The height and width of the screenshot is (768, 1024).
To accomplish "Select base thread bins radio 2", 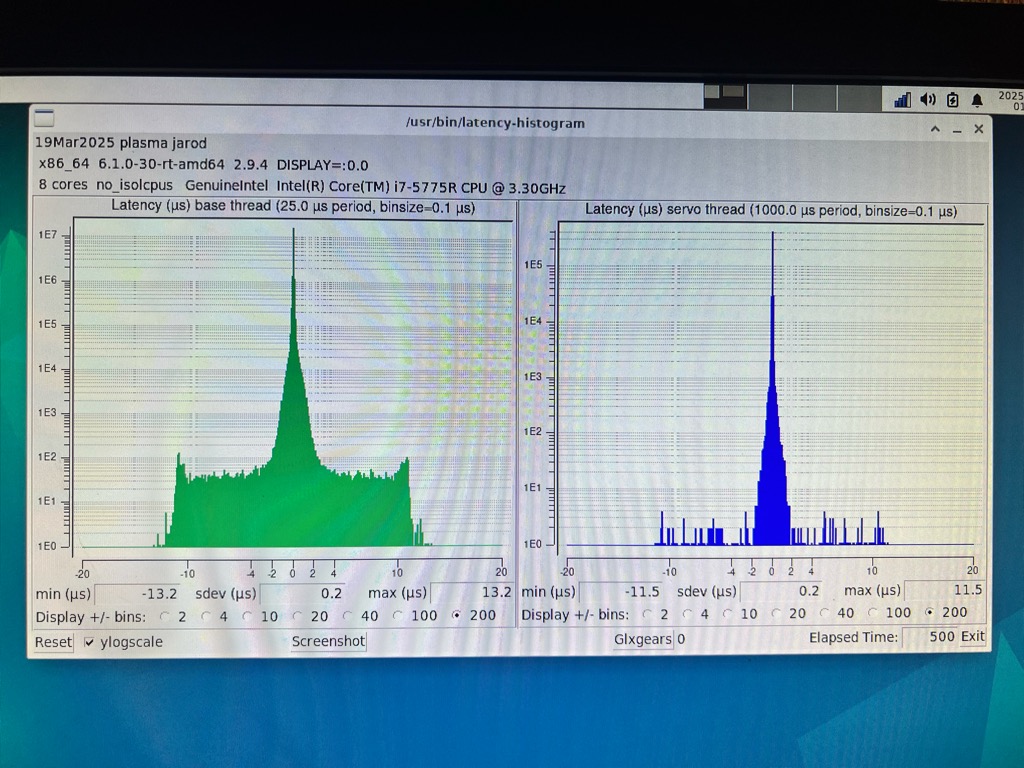I will pyautogui.click(x=165, y=616).
